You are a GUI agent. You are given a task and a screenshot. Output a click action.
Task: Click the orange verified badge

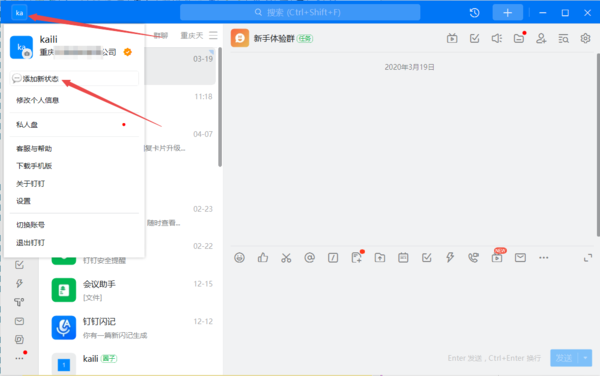pos(128,52)
